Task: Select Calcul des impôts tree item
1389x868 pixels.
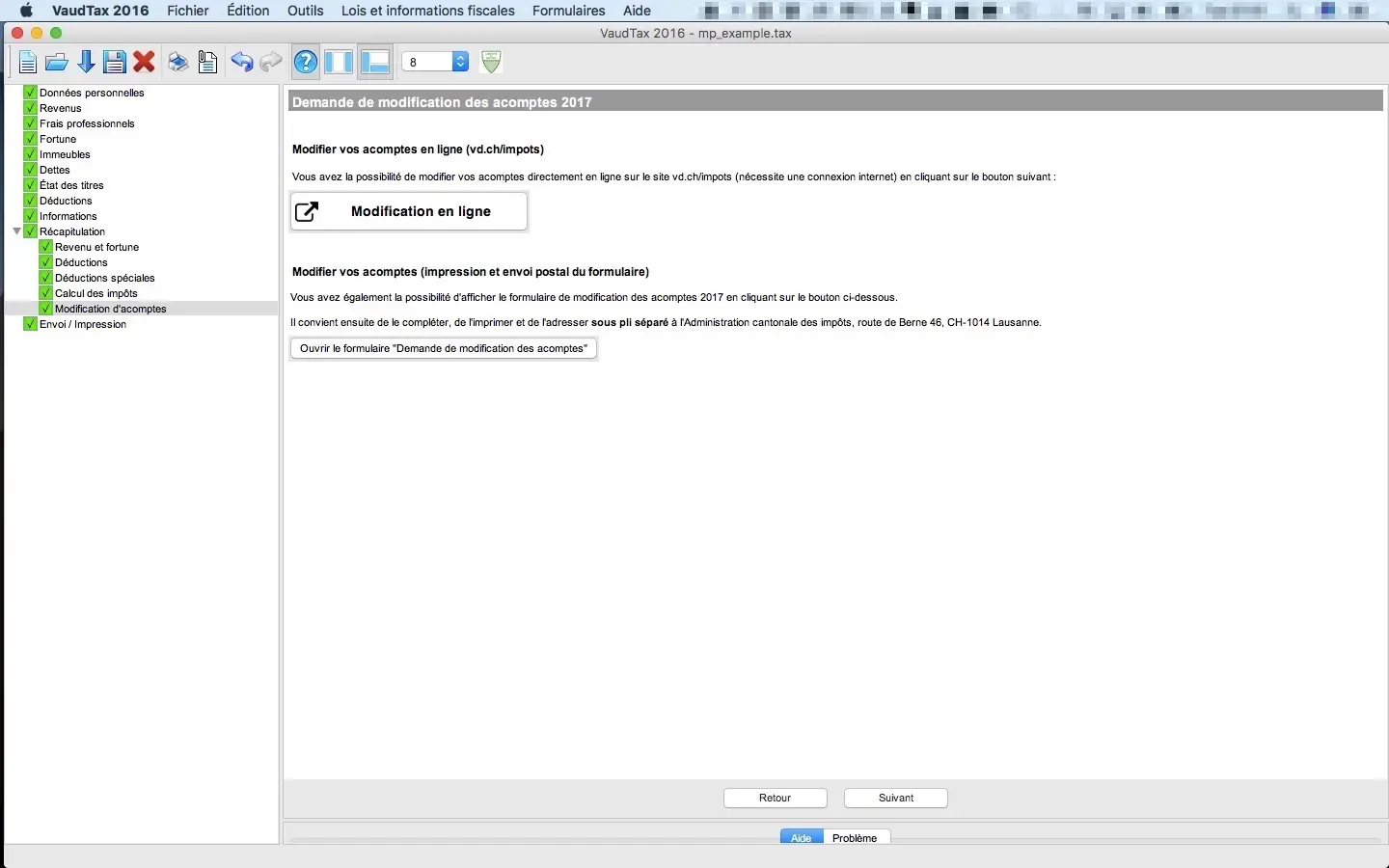Action: [x=96, y=293]
